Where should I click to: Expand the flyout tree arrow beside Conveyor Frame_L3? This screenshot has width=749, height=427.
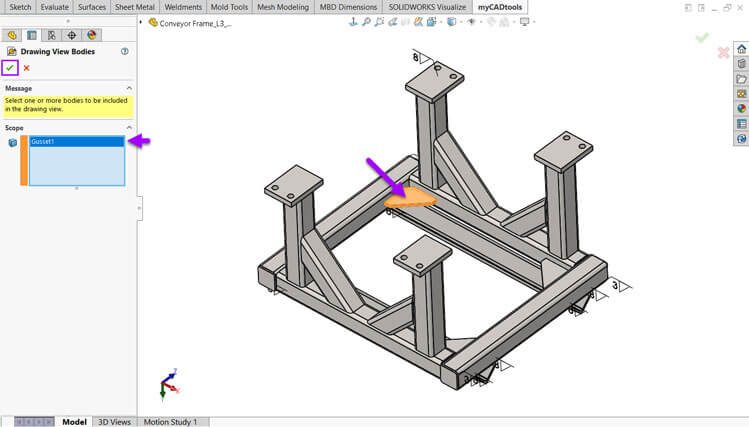[x=141, y=22]
